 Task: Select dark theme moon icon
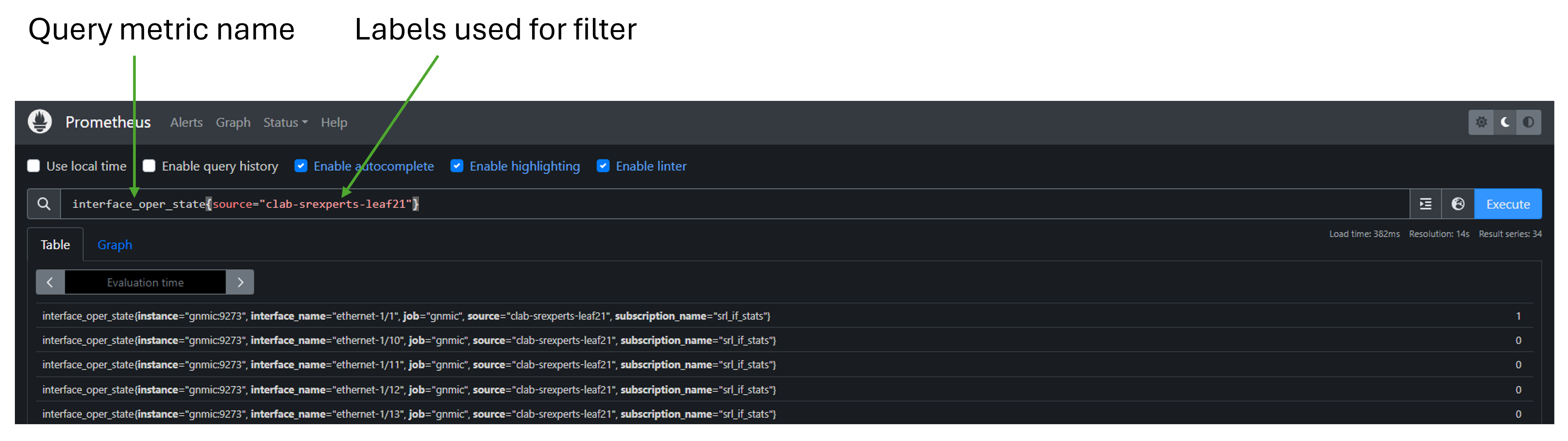(1505, 122)
